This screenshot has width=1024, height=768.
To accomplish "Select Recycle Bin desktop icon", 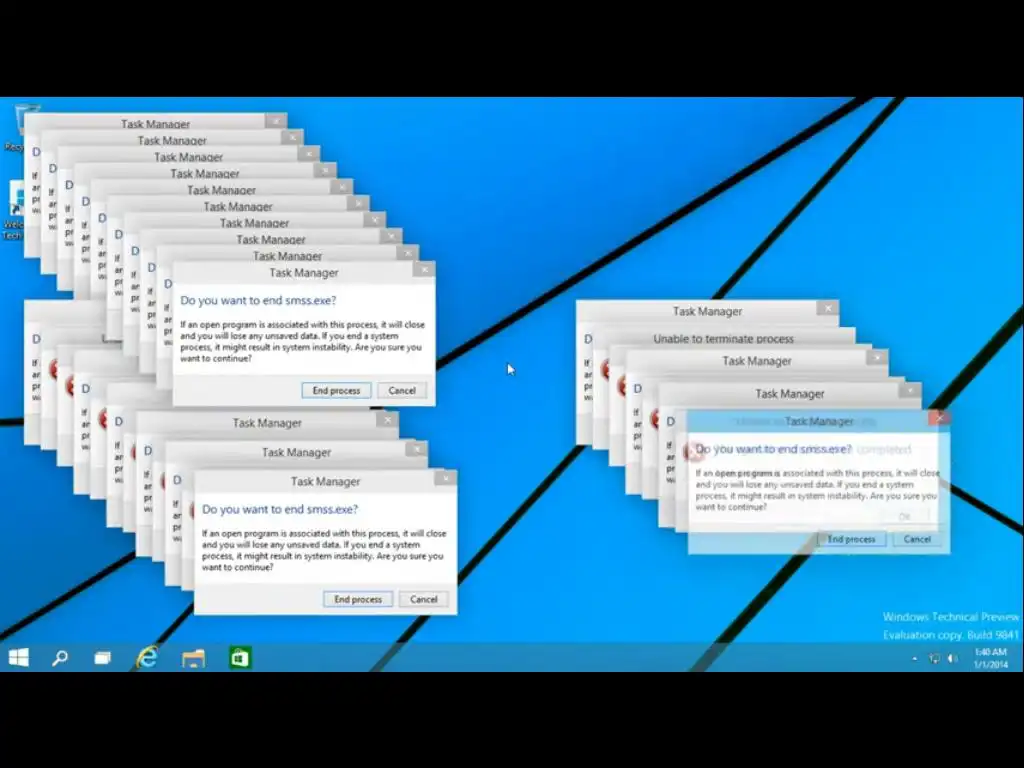I will coord(20,127).
